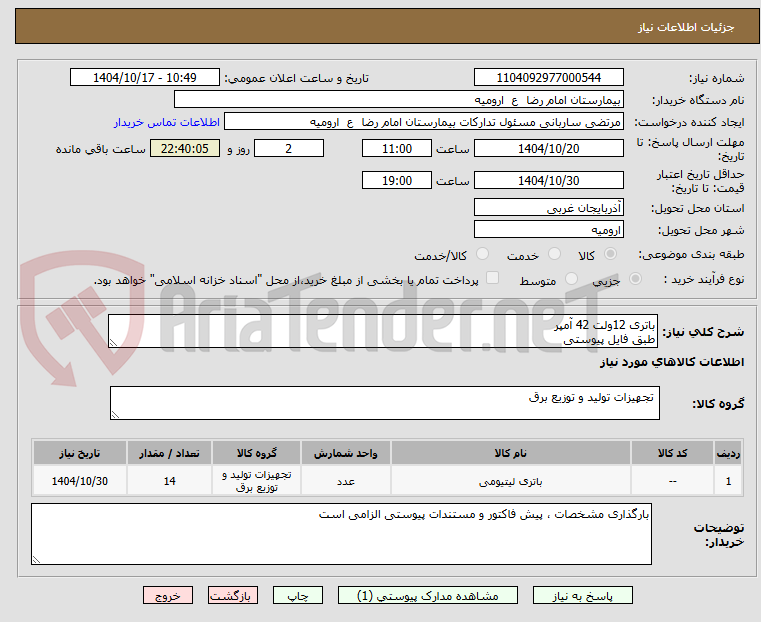761x622 pixels.
Task: Click the need number field 1104092977000544
Action: [x=548, y=78]
